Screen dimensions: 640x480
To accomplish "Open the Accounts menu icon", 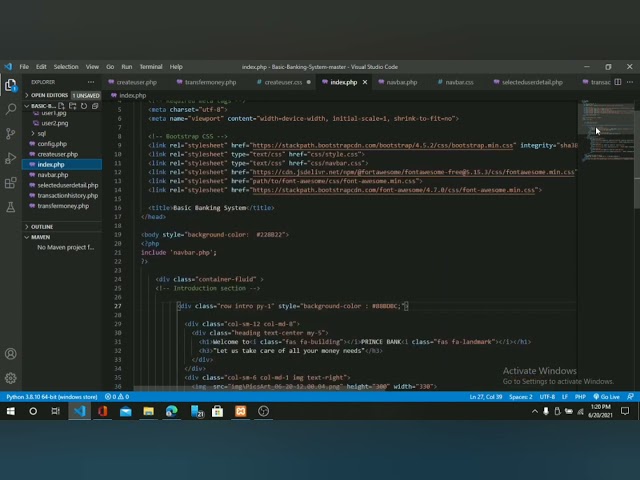I will click(11, 353).
